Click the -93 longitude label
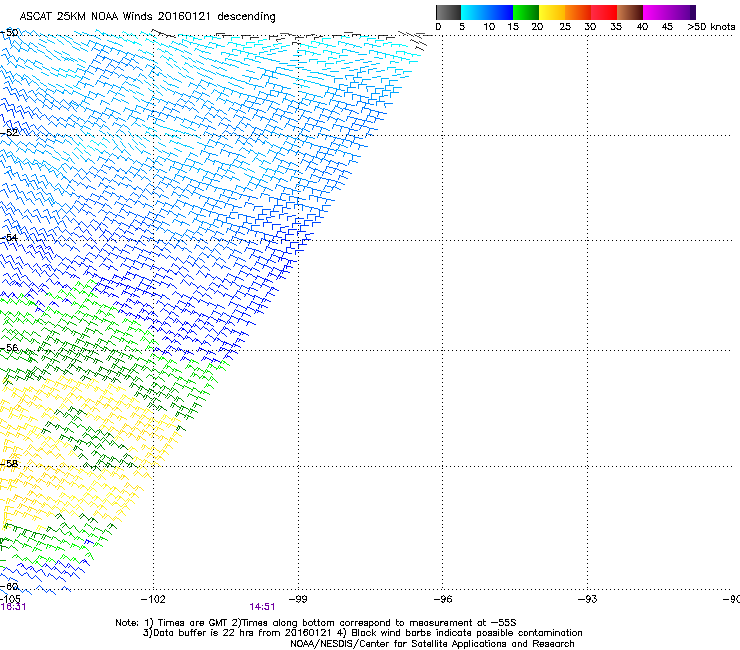The image size is (740, 650). click(x=588, y=599)
